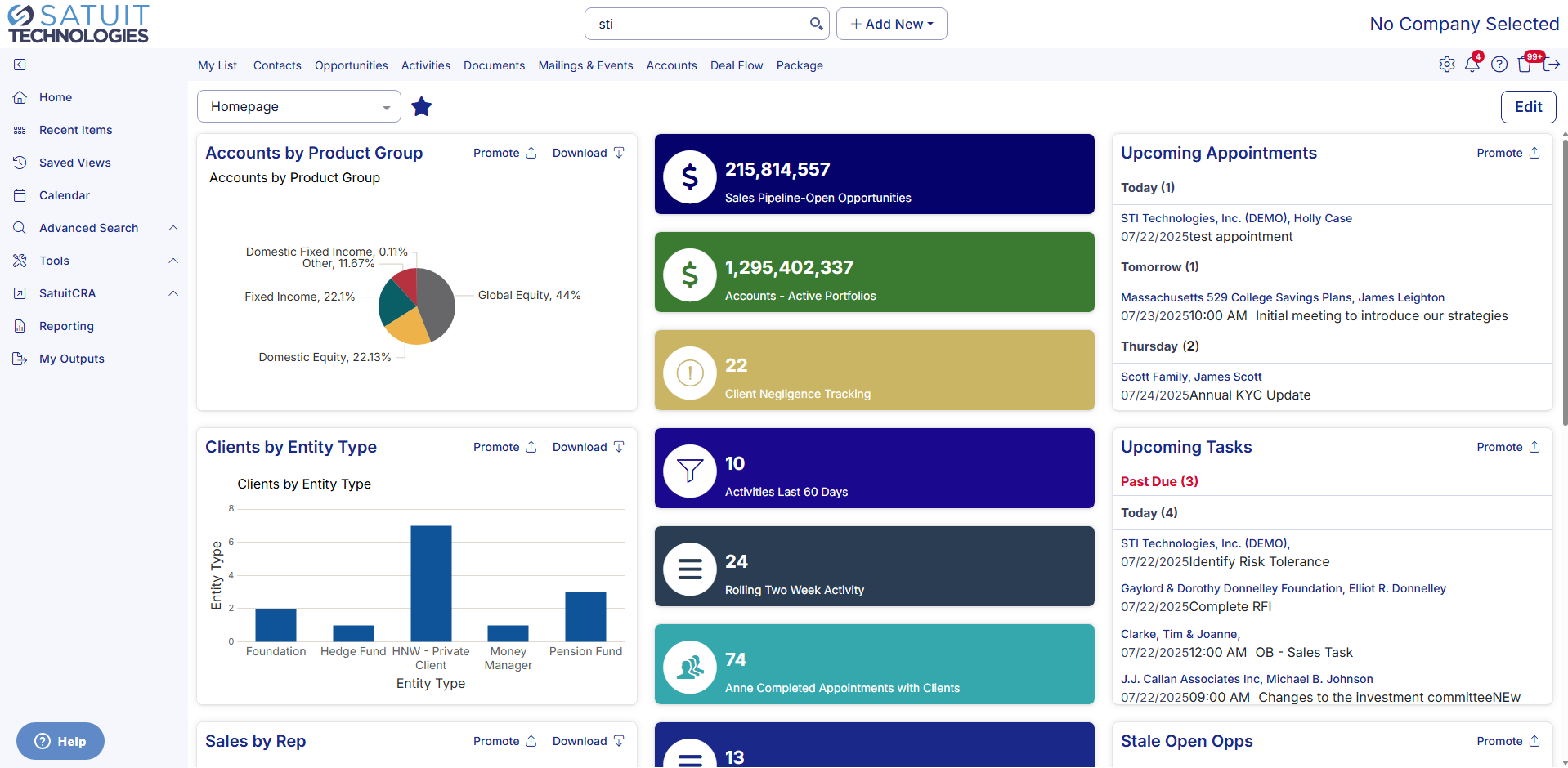
Task: Click the search magnifier icon in search box
Action: click(x=816, y=24)
